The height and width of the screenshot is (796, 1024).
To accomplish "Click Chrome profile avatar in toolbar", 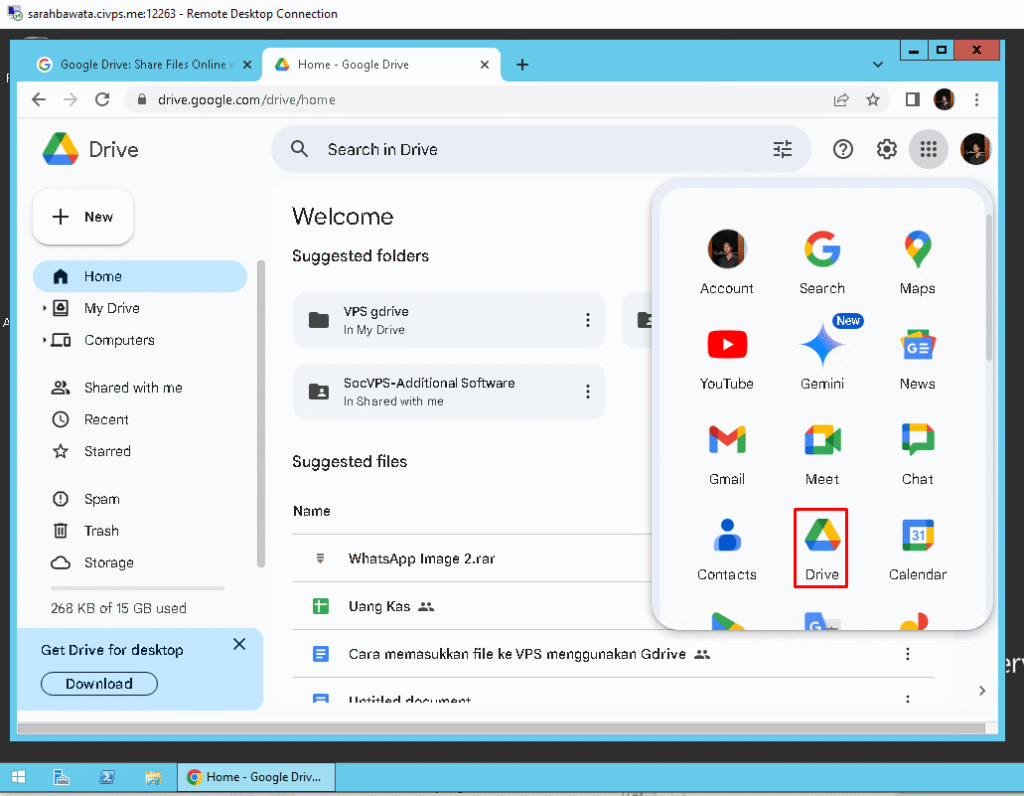I will tap(944, 100).
